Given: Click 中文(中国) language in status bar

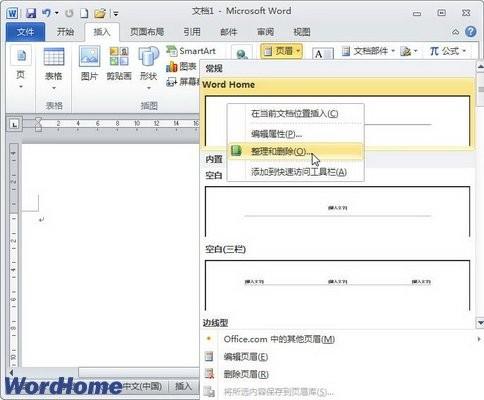Looking at the screenshot, I should pos(142,387).
